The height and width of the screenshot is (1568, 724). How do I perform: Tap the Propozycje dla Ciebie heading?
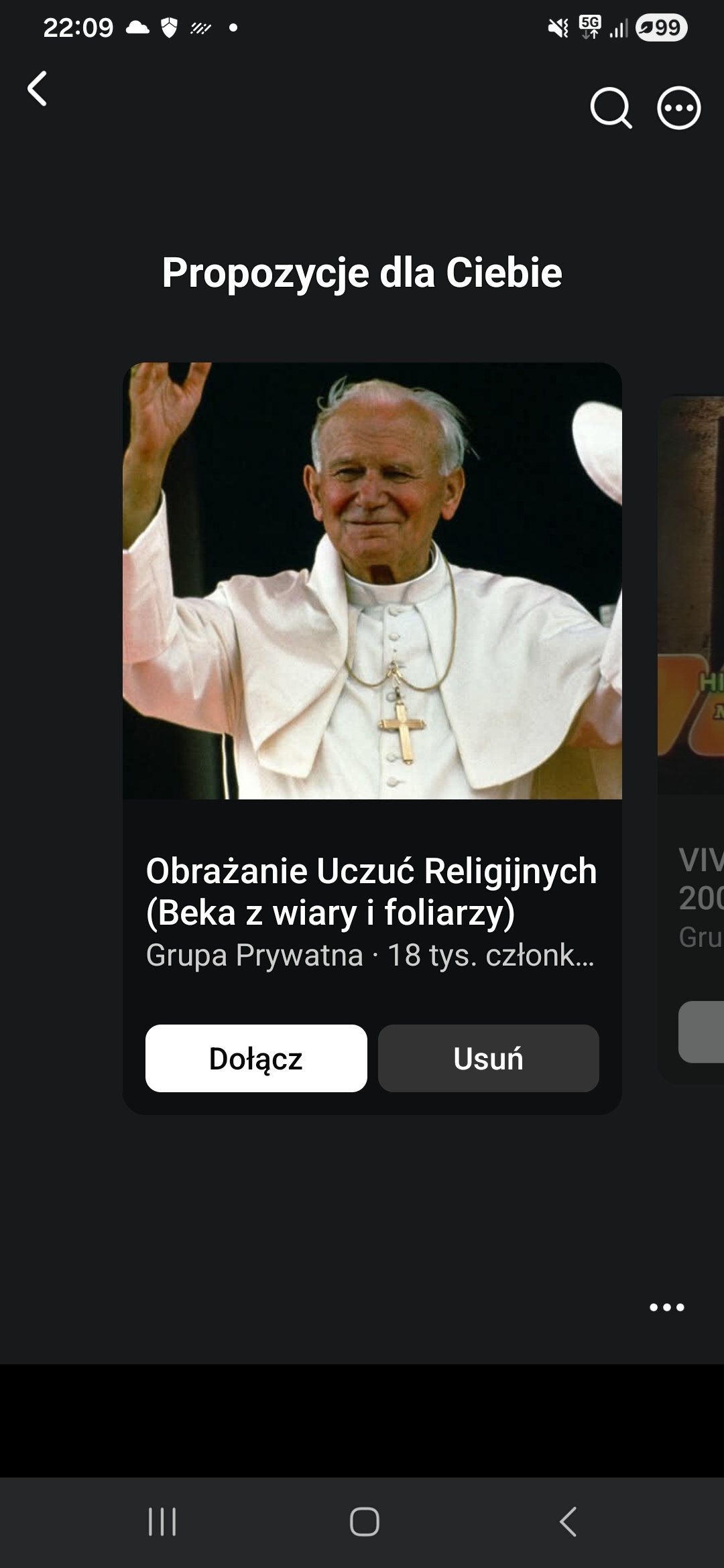click(362, 273)
